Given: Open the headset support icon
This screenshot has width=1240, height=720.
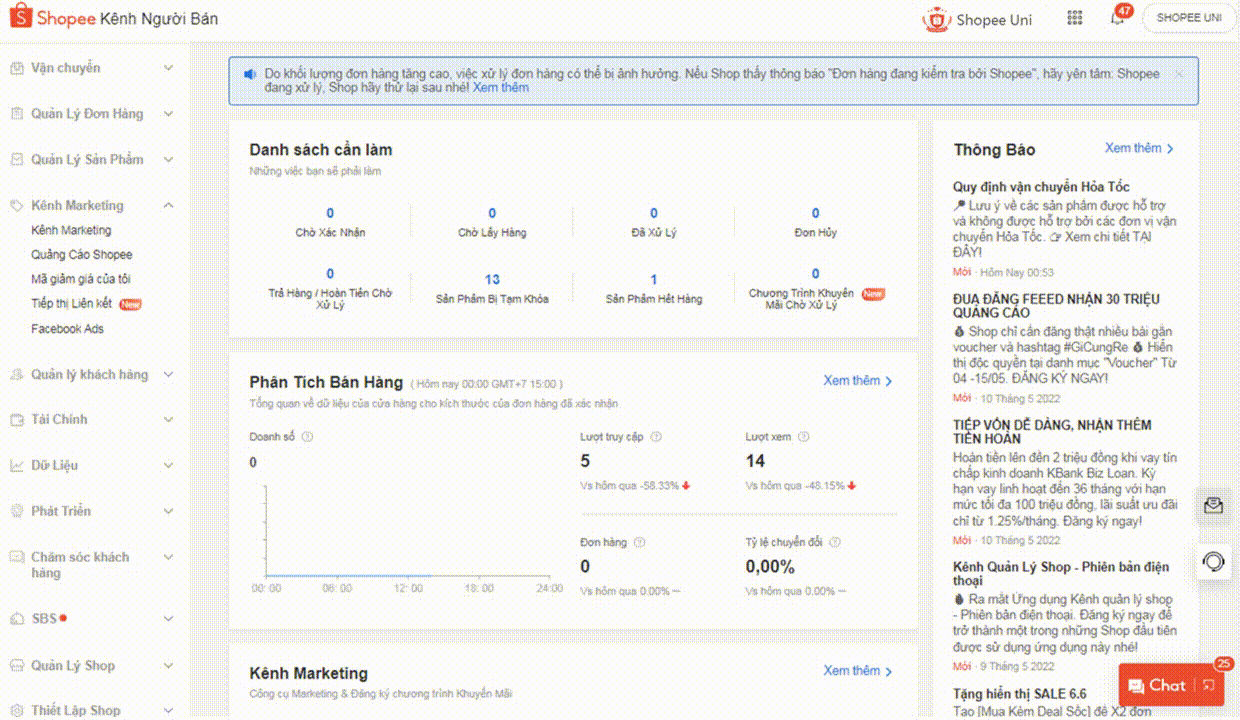Looking at the screenshot, I should coord(1214,562).
